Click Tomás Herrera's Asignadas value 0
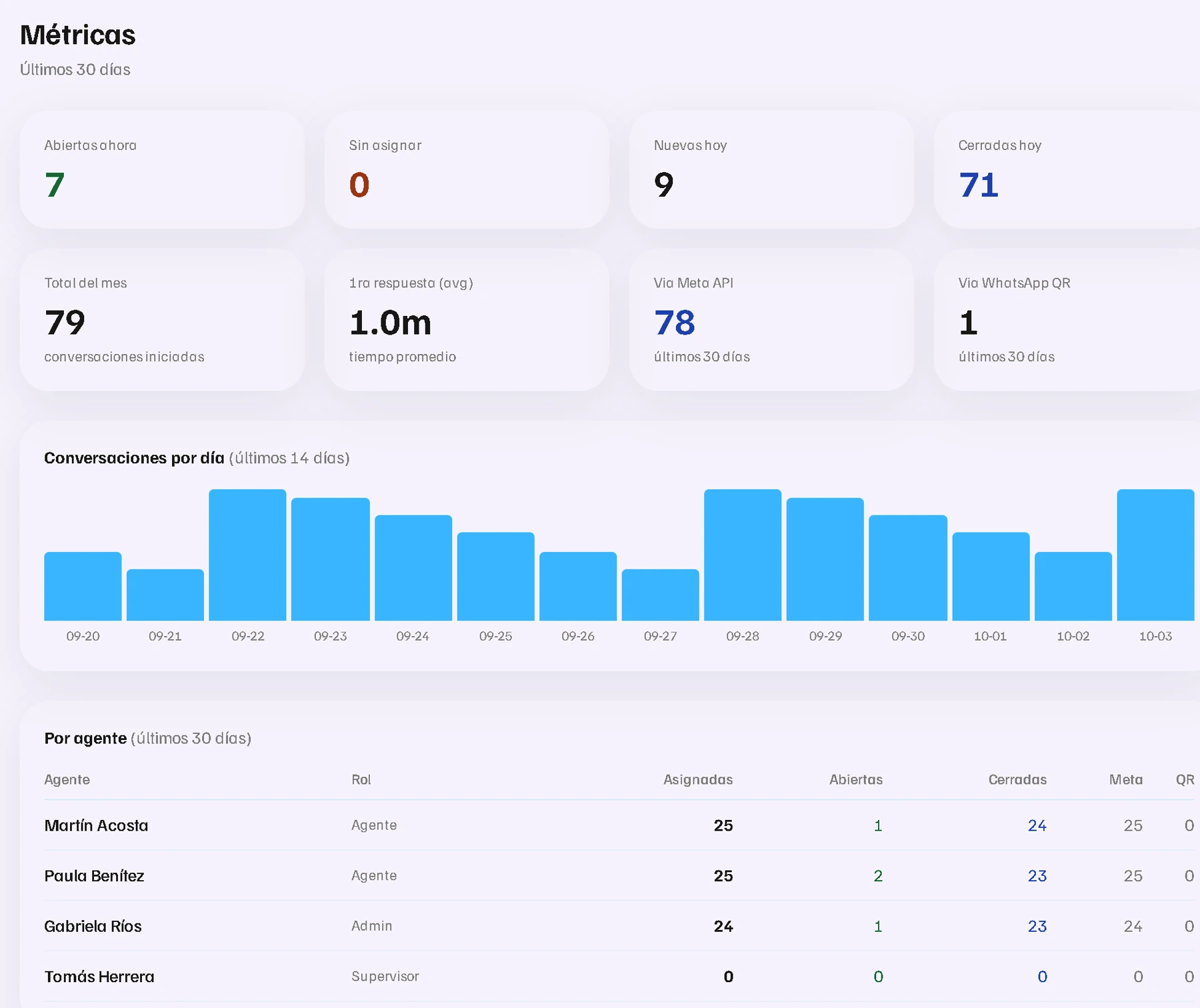The image size is (1200, 1008). [x=728, y=977]
